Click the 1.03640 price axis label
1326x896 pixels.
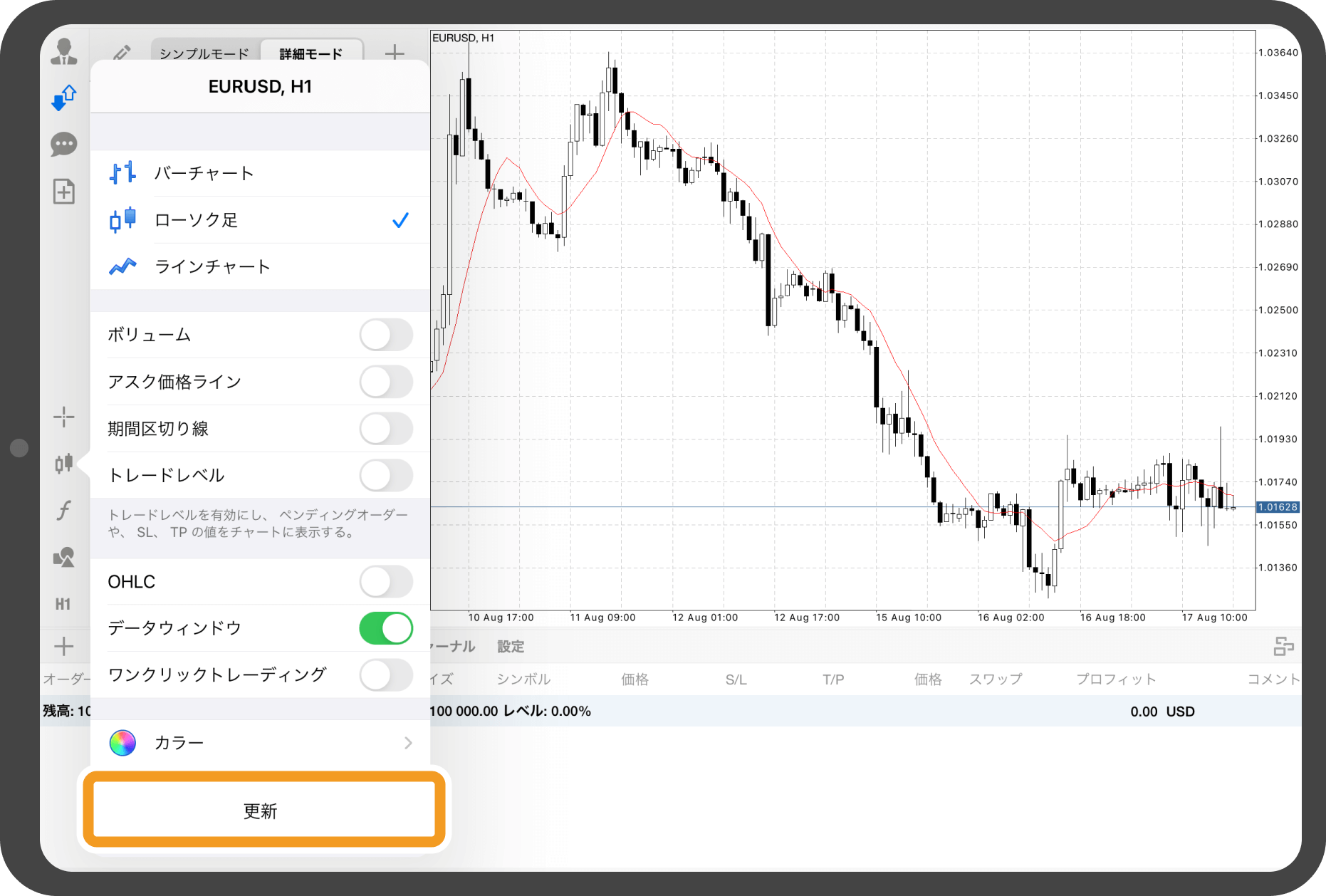click(1278, 53)
